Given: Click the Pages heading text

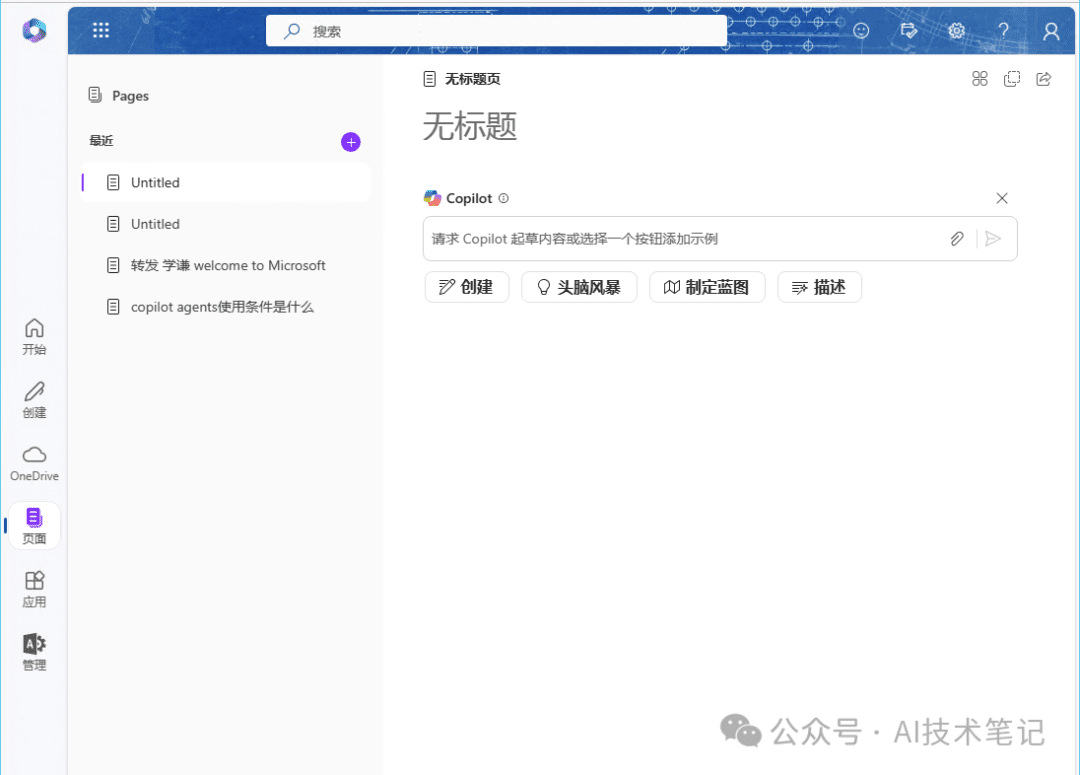Looking at the screenshot, I should [130, 96].
